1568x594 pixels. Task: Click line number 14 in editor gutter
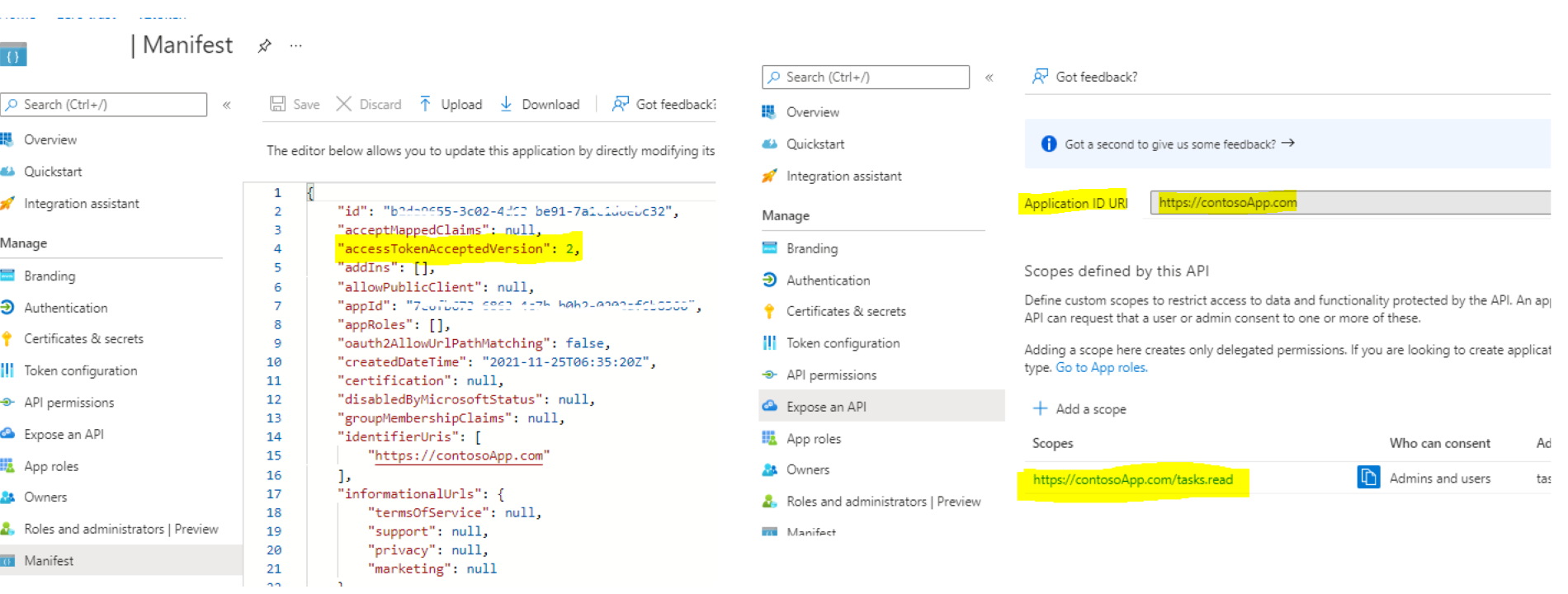[274, 437]
